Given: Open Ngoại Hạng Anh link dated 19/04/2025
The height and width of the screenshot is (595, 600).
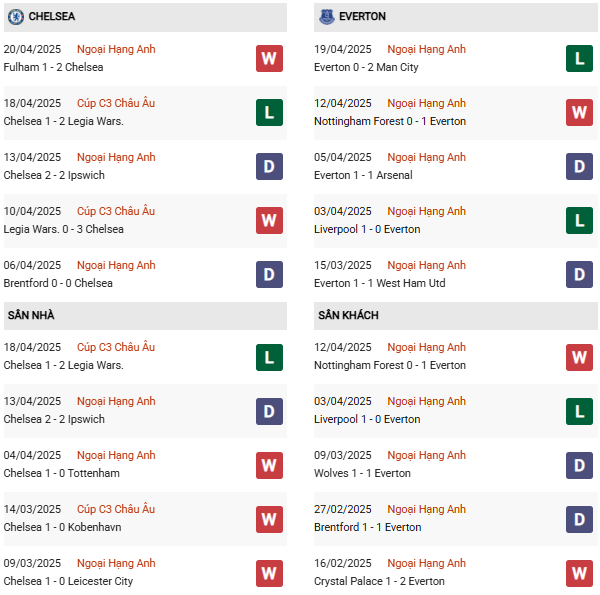Looking at the screenshot, I should (427, 49).
